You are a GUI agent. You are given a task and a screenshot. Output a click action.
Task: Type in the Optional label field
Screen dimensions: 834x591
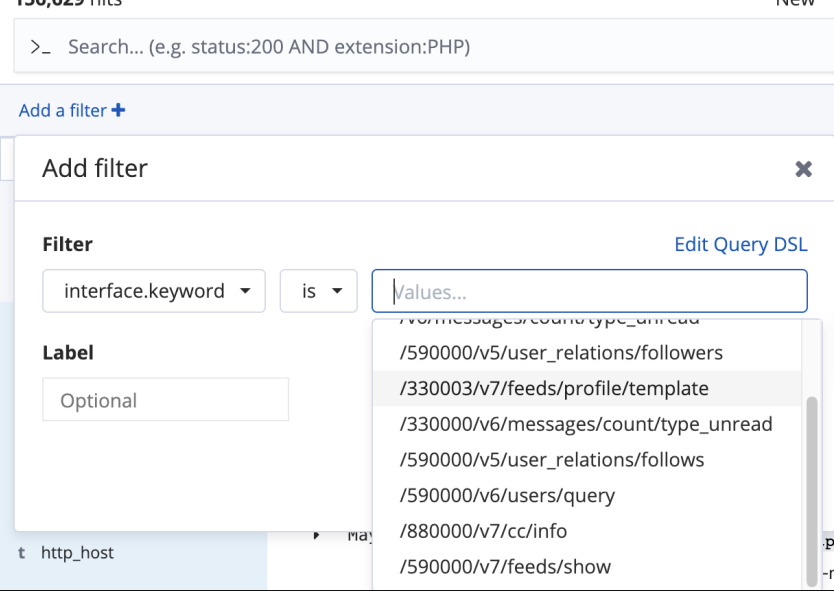tap(165, 400)
